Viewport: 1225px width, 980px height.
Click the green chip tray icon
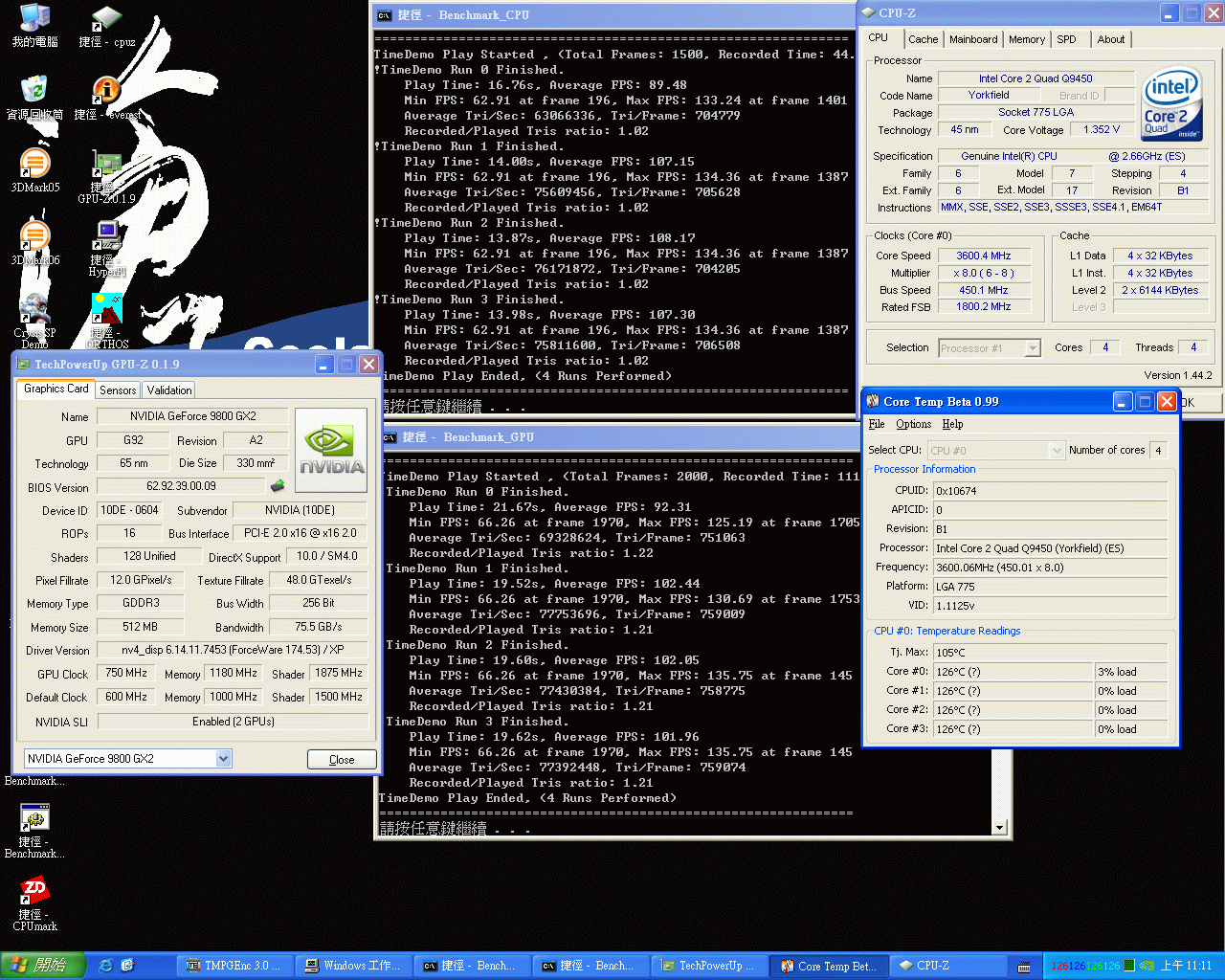pyautogui.click(x=1128, y=966)
